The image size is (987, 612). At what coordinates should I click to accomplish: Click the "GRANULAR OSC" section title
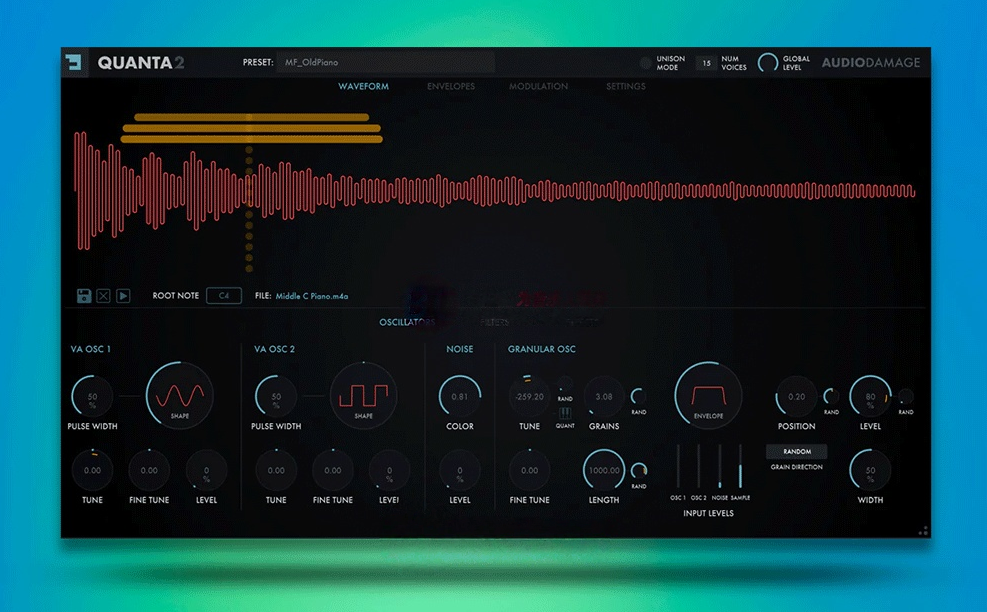pos(541,349)
